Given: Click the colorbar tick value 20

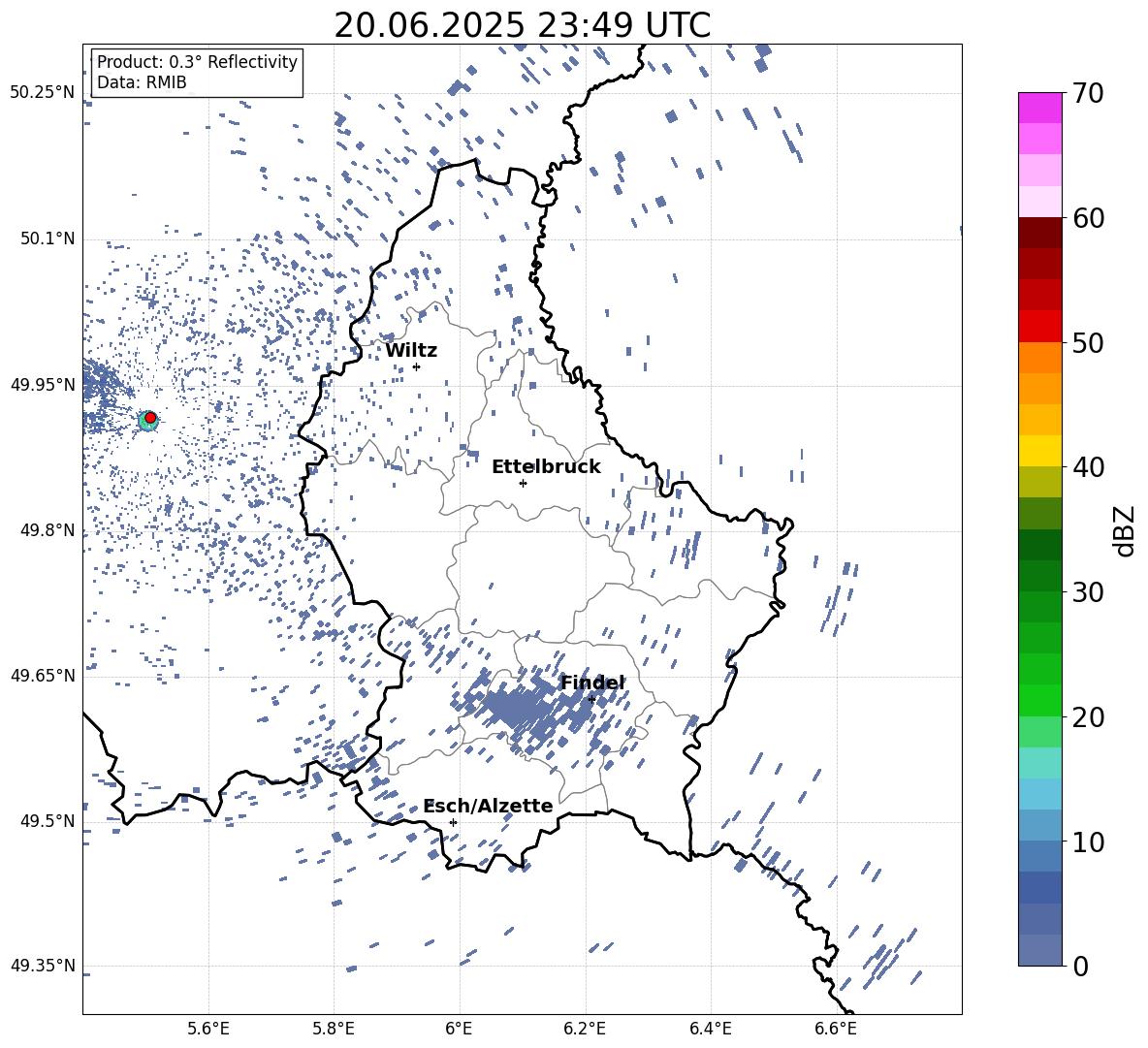Looking at the screenshot, I should pyautogui.click(x=1089, y=717).
